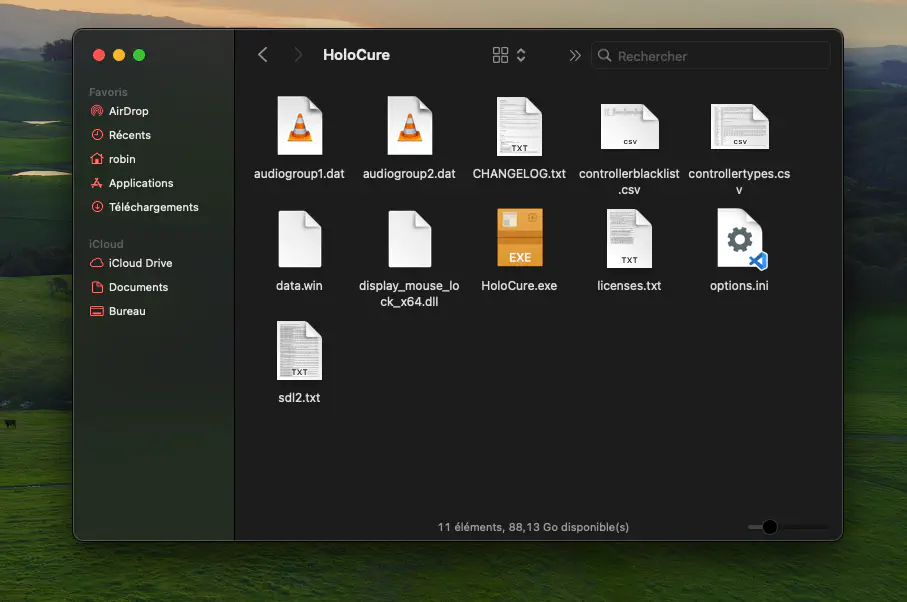
Task: Expand the hidden toolbar items chevron
Action: click(x=575, y=55)
